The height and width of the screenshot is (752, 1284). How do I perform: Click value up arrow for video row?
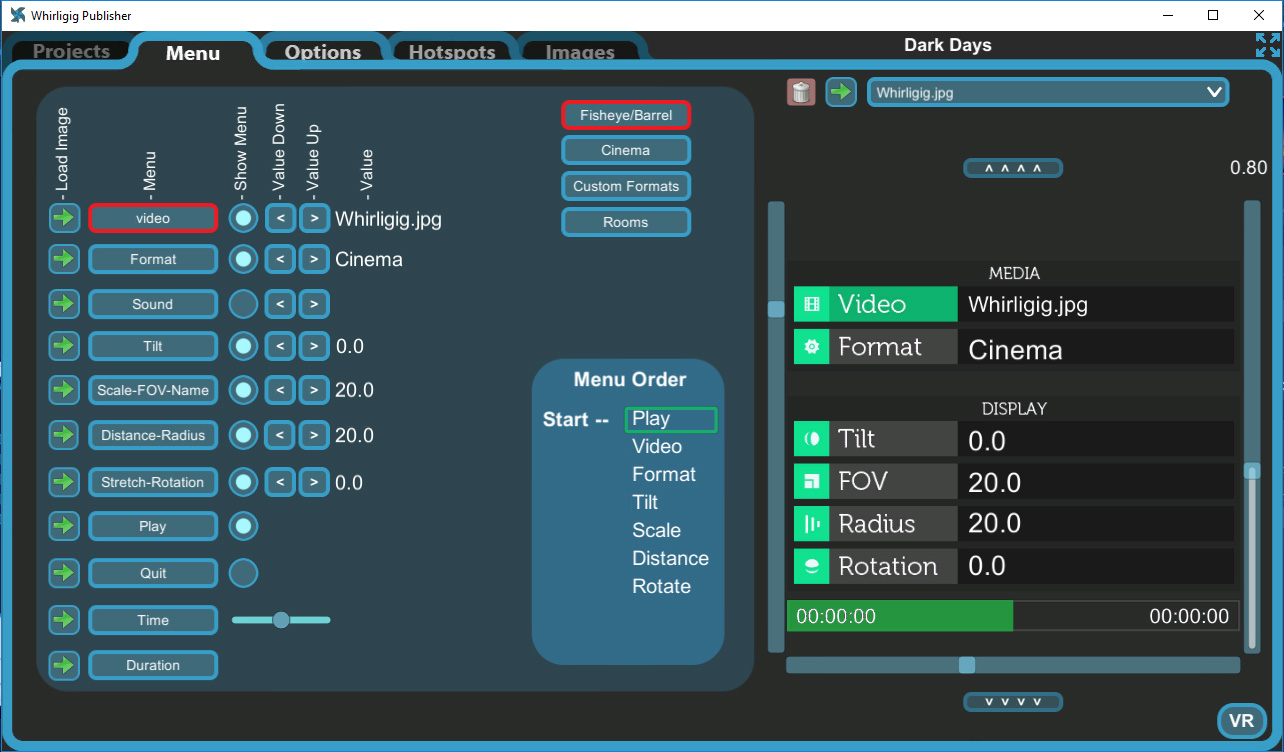coord(314,218)
